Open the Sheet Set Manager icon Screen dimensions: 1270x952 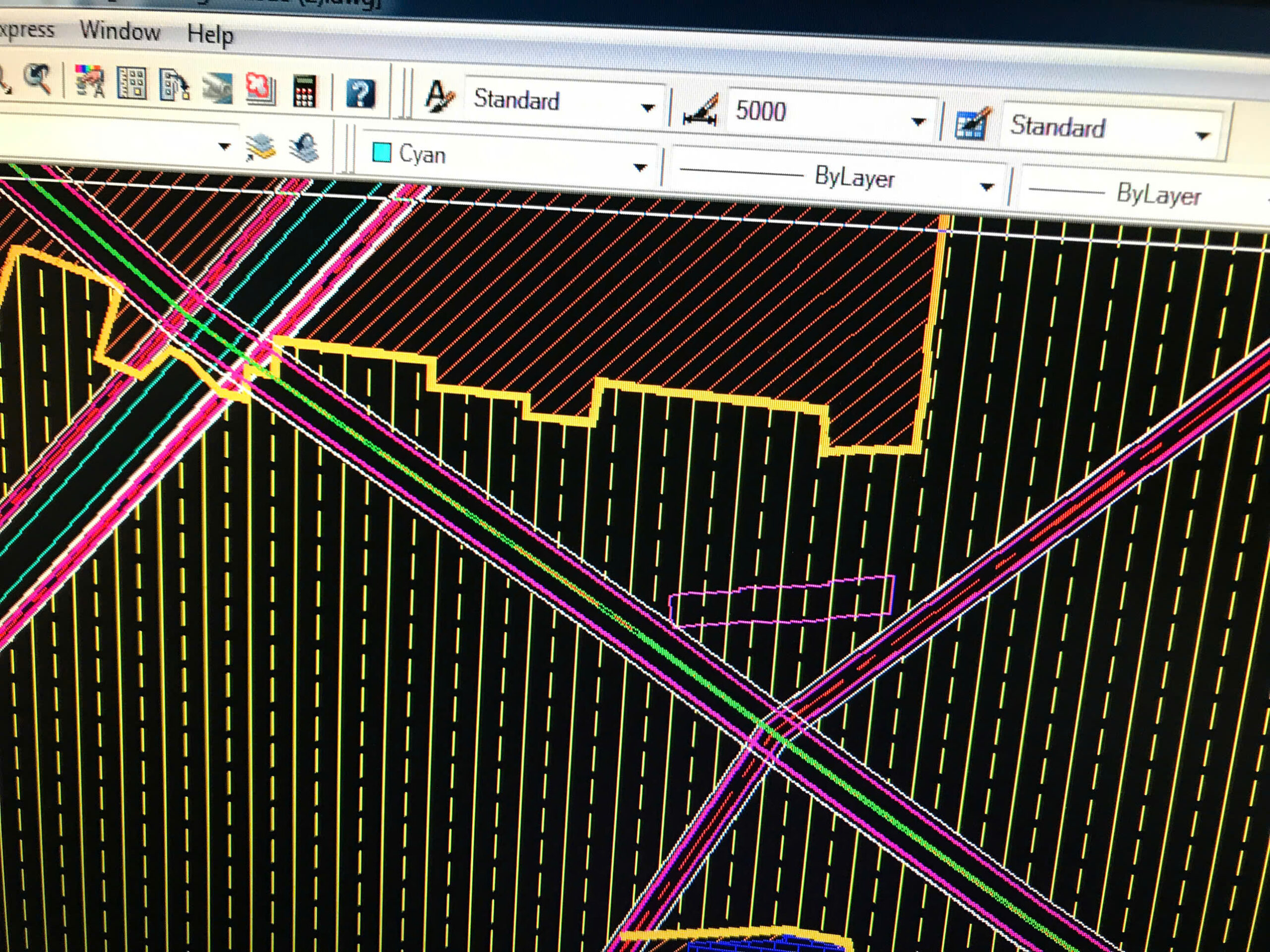tap(218, 88)
